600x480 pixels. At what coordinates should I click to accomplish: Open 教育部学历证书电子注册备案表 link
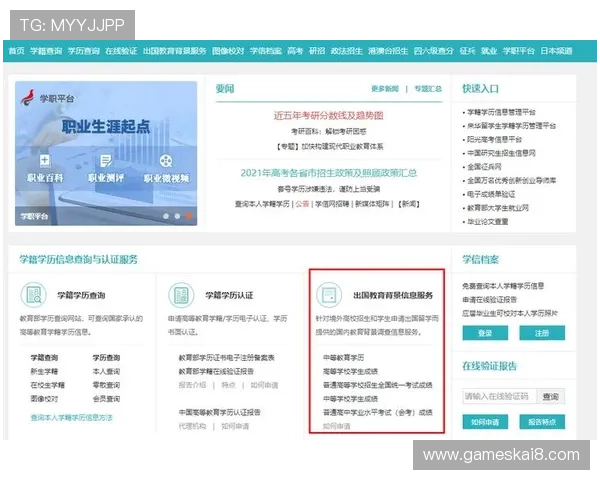point(227,358)
